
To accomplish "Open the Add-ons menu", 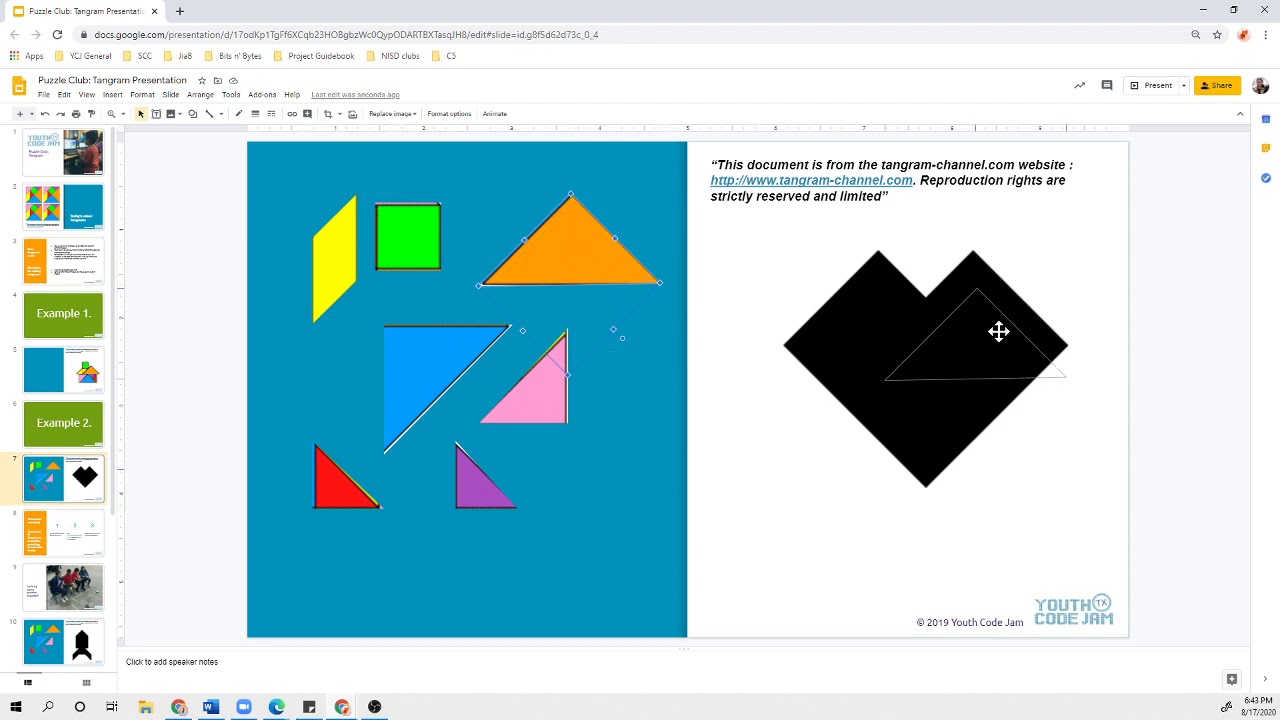I will (261, 94).
